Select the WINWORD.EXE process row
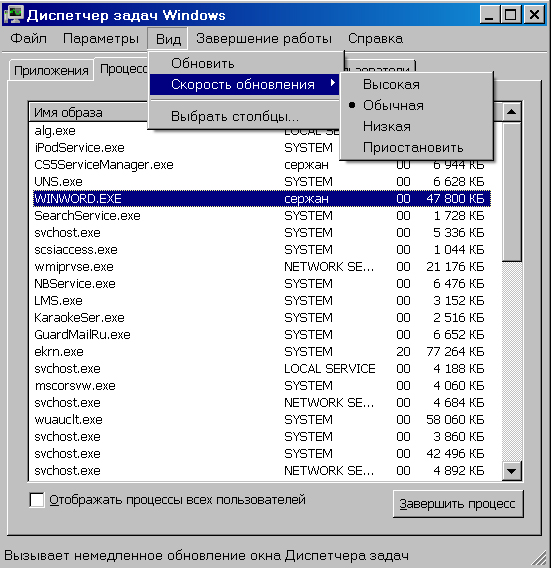The width and height of the screenshot is (551, 568). pos(262,199)
